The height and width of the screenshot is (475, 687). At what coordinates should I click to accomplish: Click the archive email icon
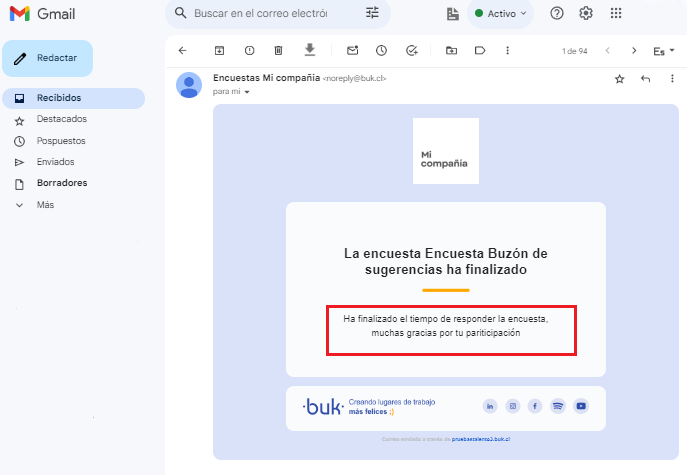(x=219, y=50)
